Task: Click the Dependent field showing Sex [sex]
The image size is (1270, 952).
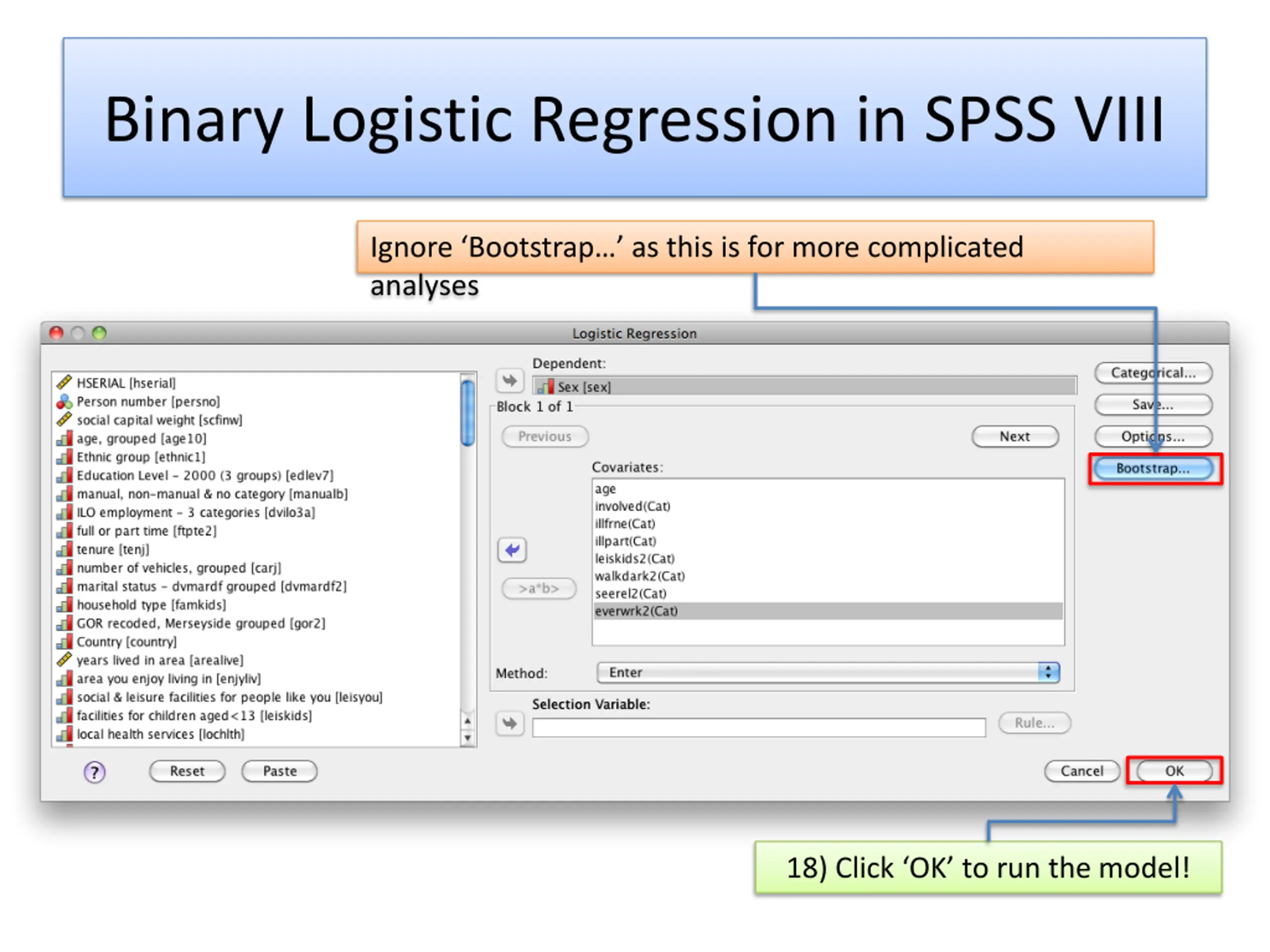Action: (804, 386)
